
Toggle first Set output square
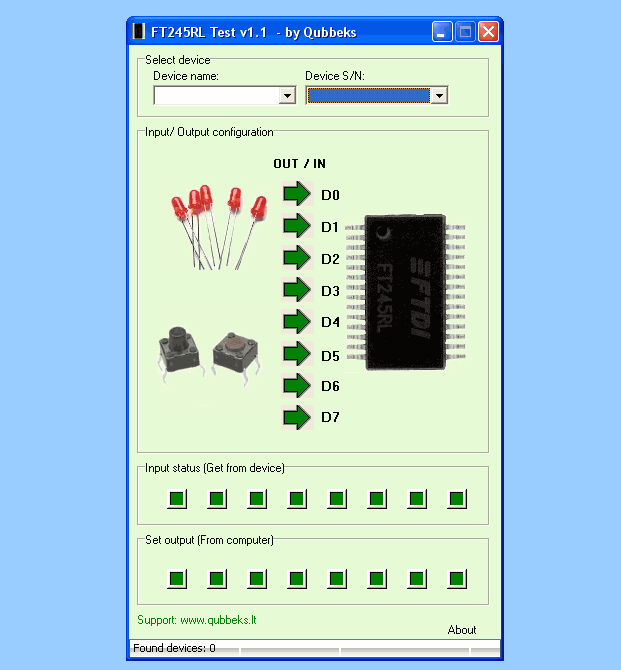177,579
